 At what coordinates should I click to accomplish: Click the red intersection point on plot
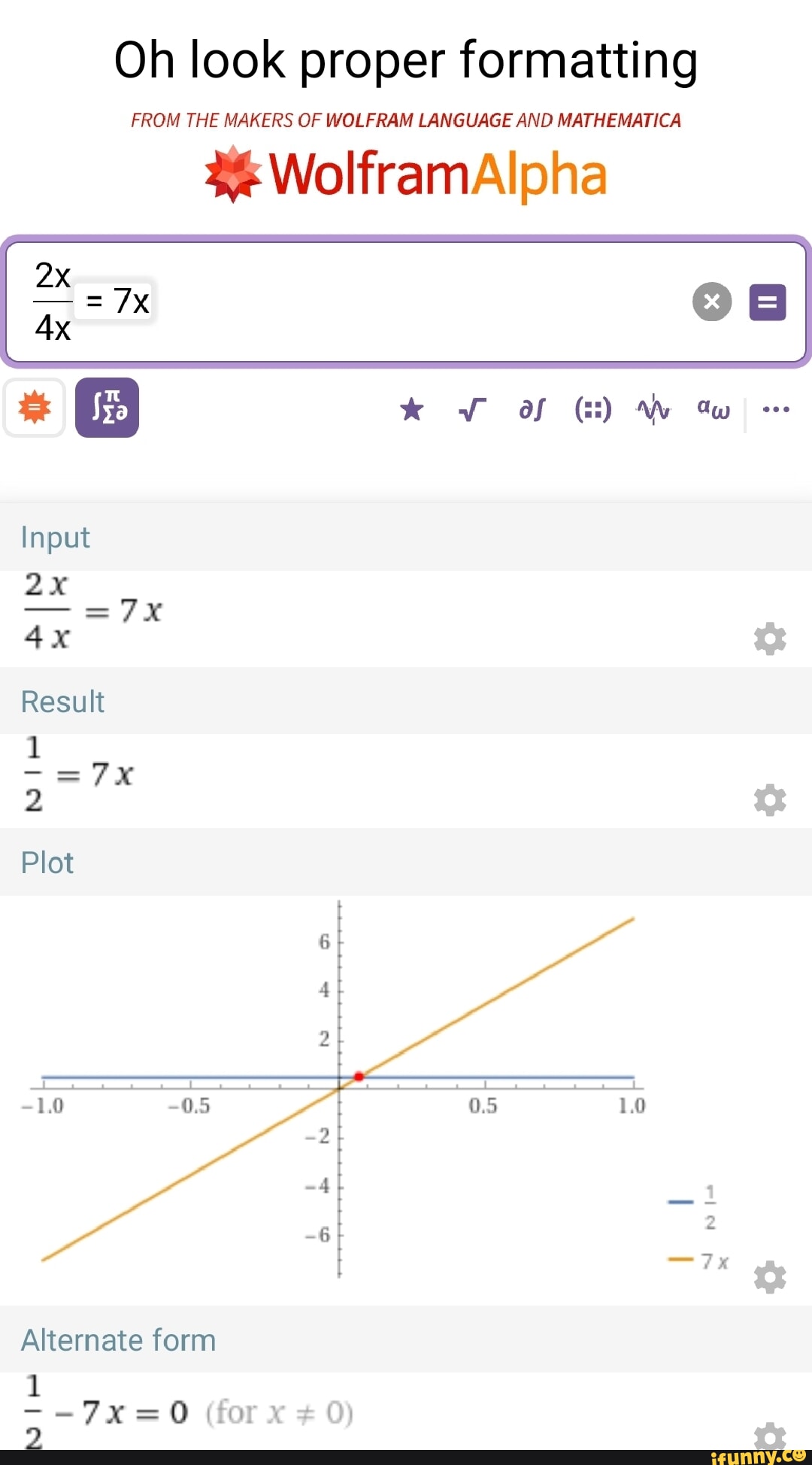[x=359, y=1077]
